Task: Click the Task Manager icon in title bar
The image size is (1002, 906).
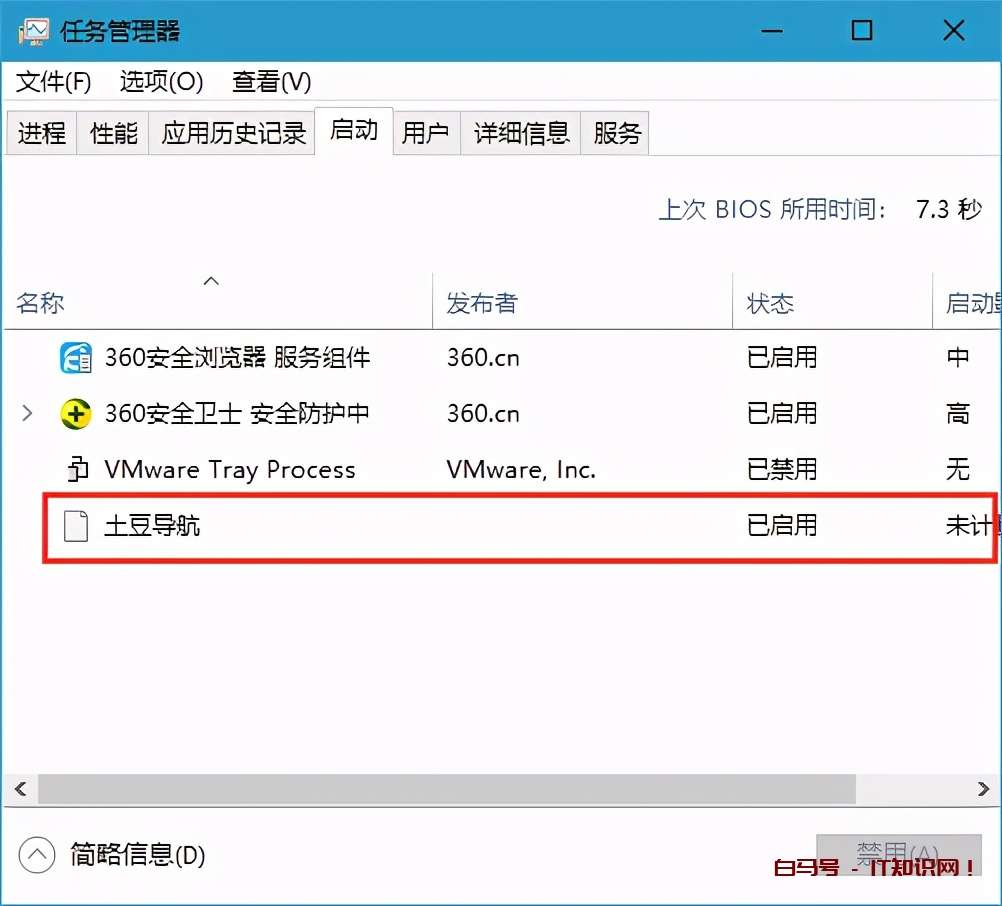Action: [32, 31]
